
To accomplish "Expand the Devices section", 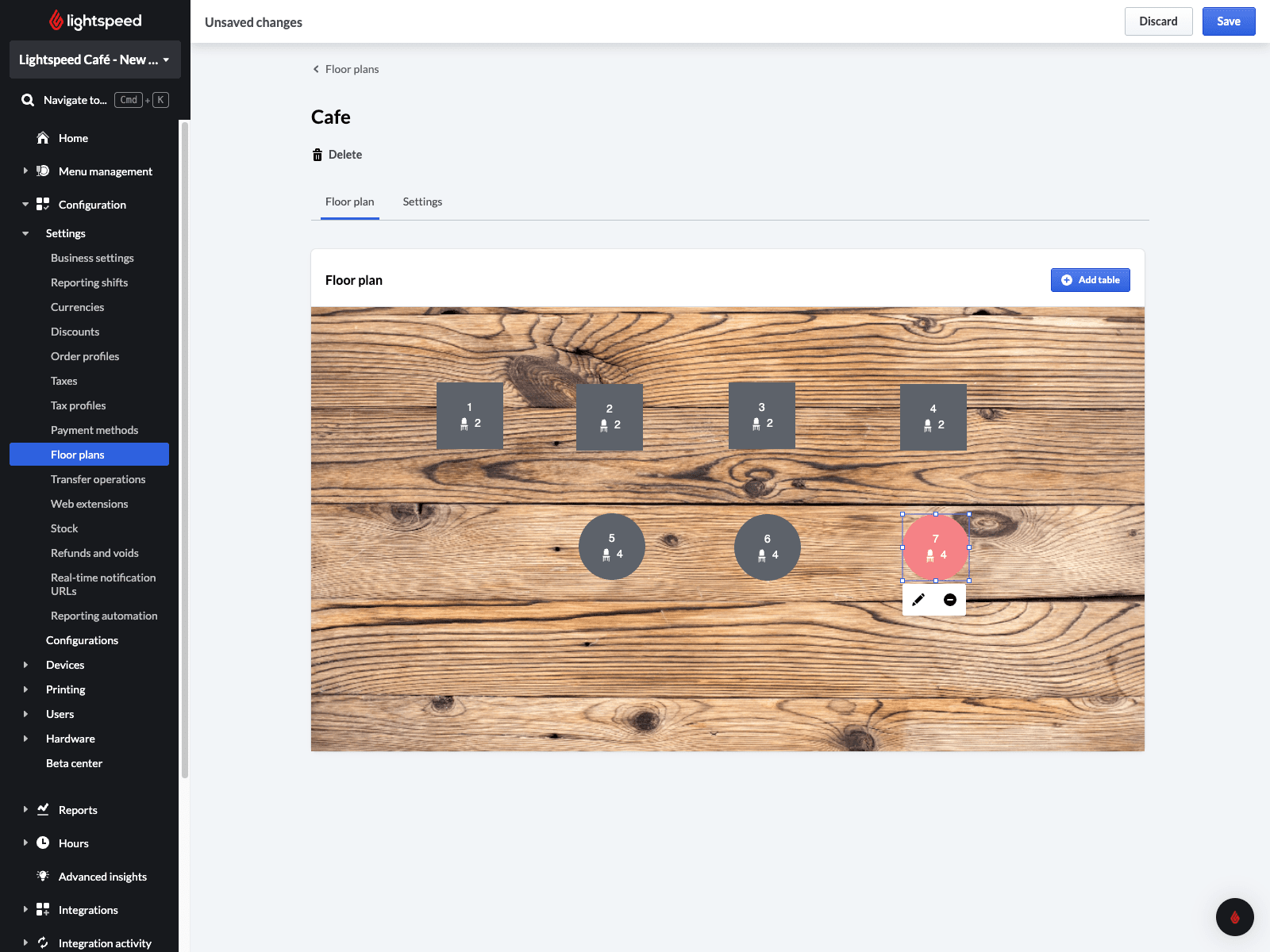I will pyautogui.click(x=25, y=665).
